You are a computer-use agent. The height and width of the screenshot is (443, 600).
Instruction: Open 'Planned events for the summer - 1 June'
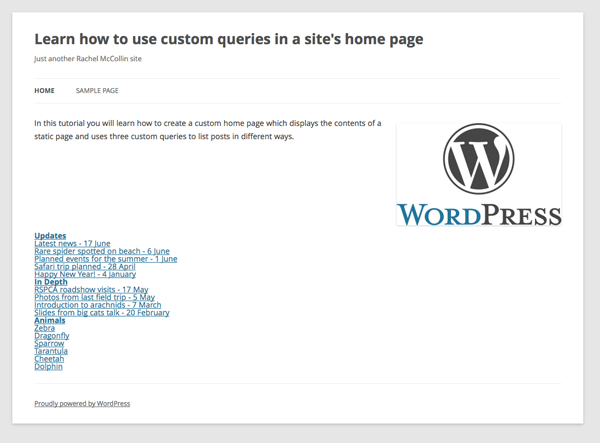106,259
